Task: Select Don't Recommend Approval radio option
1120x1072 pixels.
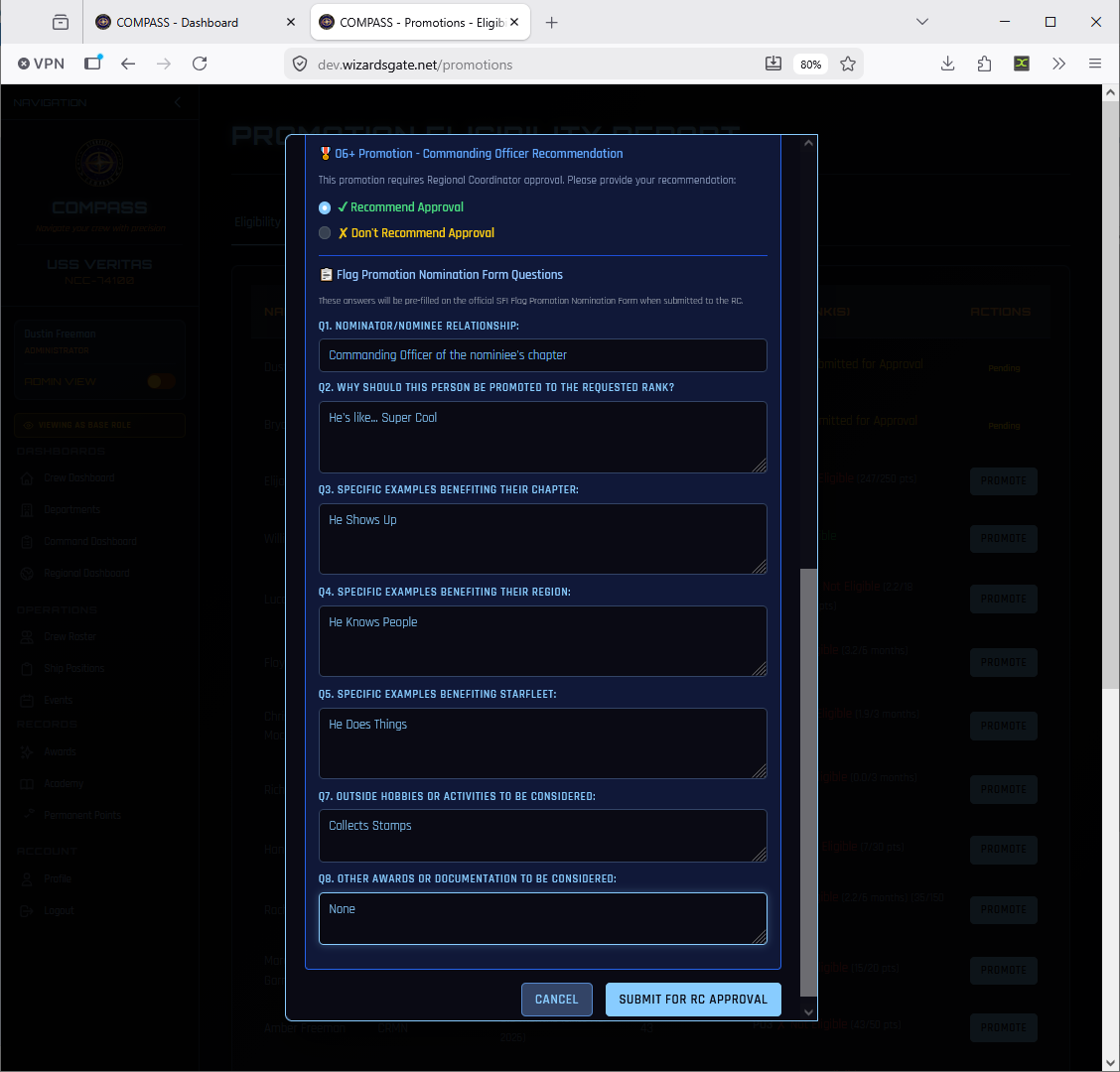Action: (x=325, y=233)
